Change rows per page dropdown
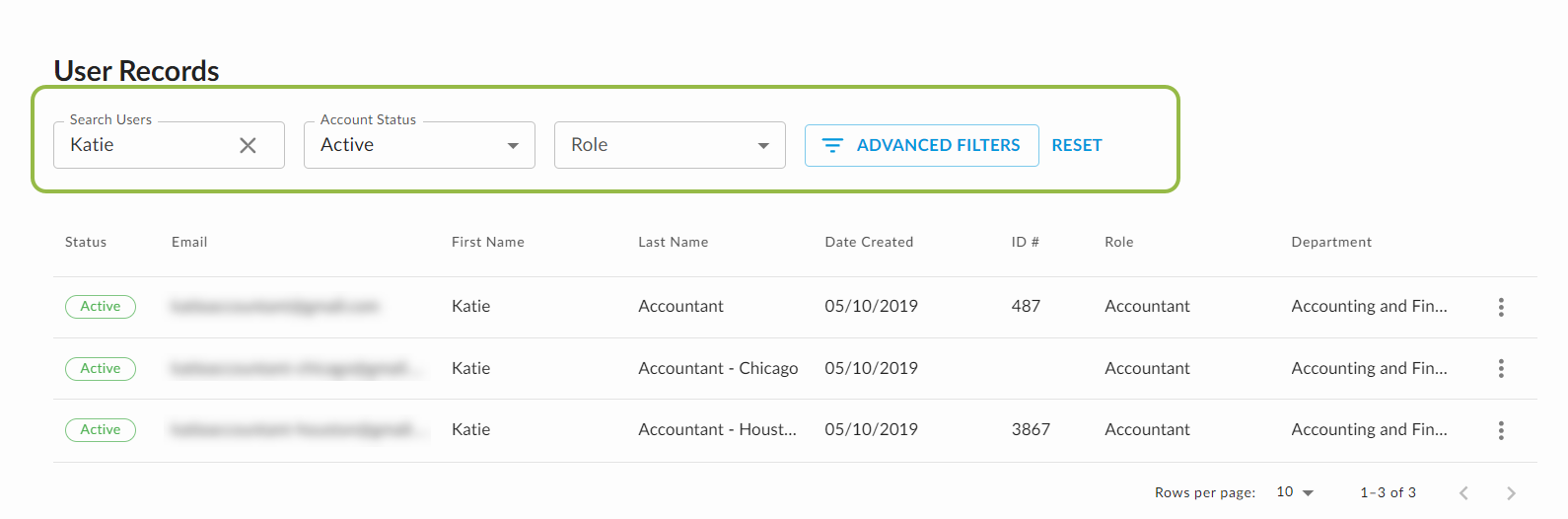Screen dimensions: 1568x519 [x=1295, y=492]
